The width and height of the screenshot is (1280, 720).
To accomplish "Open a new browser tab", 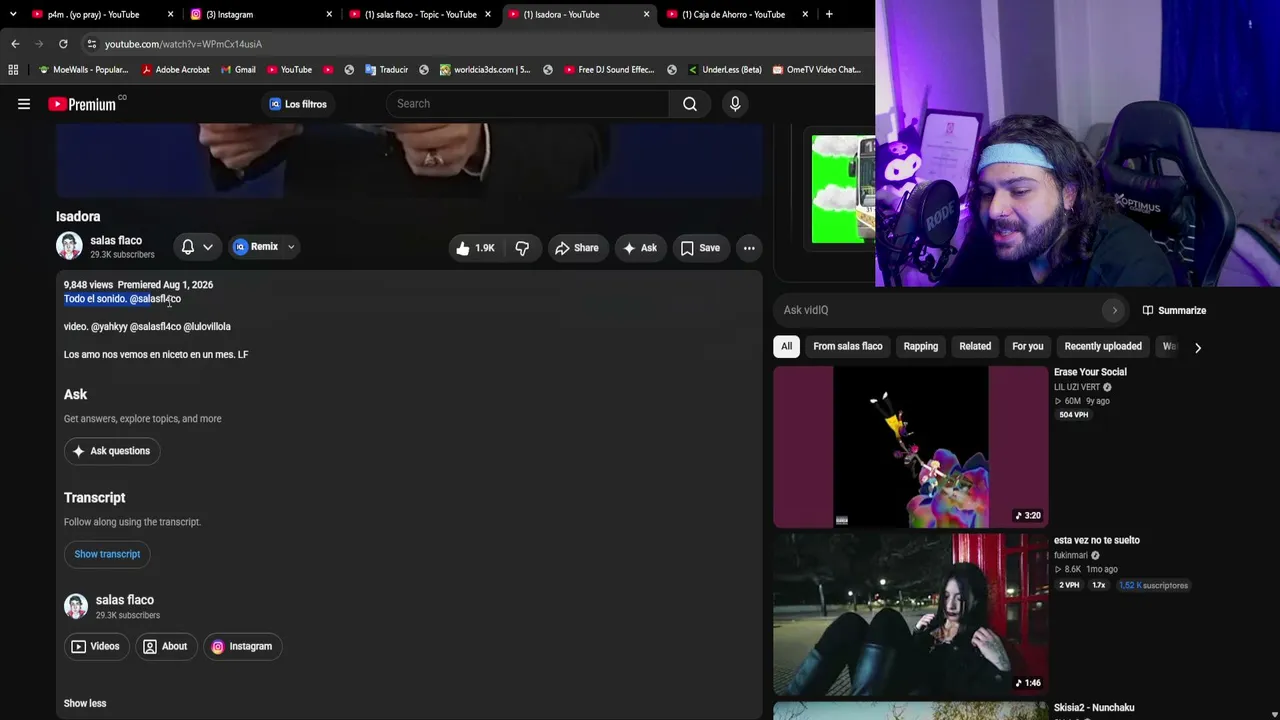I will coord(829,14).
